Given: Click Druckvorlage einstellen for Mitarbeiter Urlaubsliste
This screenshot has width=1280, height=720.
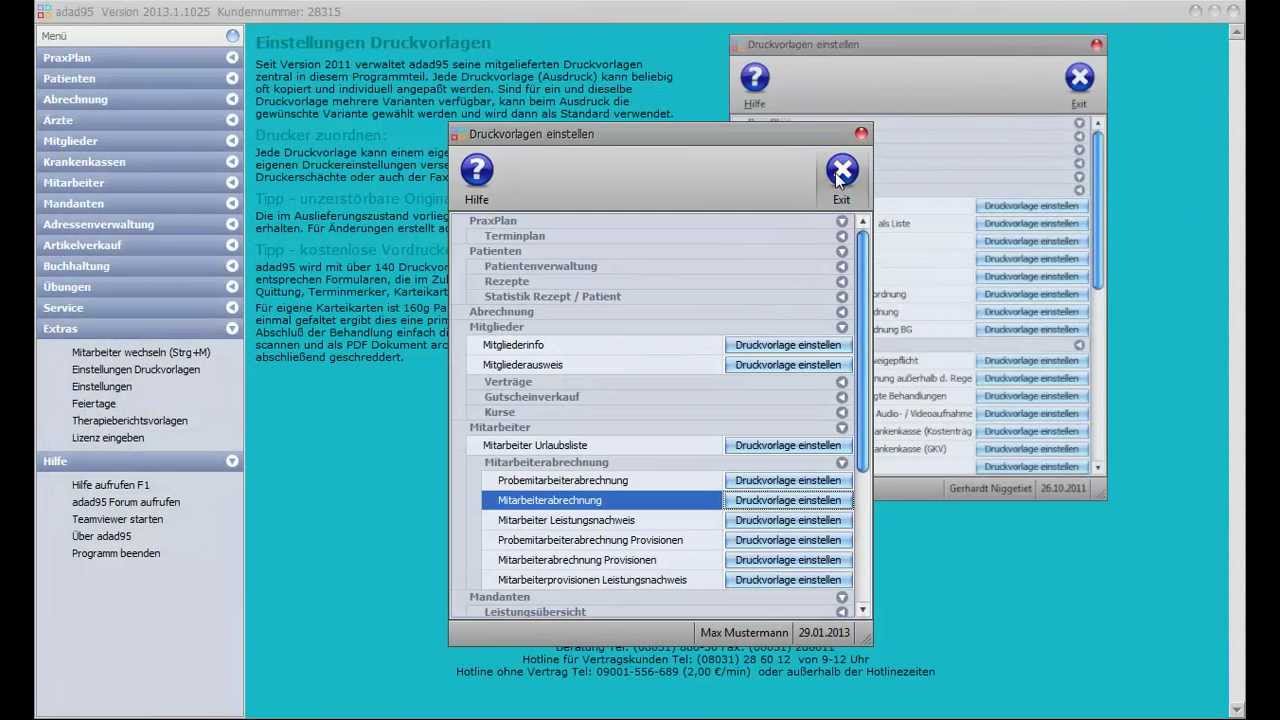Looking at the screenshot, I should 788,445.
